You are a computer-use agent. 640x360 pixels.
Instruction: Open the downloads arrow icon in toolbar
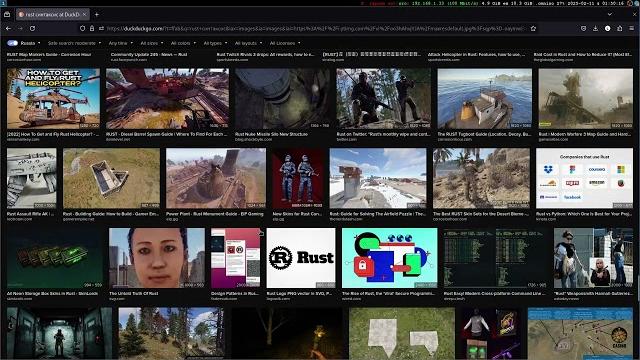point(595,29)
